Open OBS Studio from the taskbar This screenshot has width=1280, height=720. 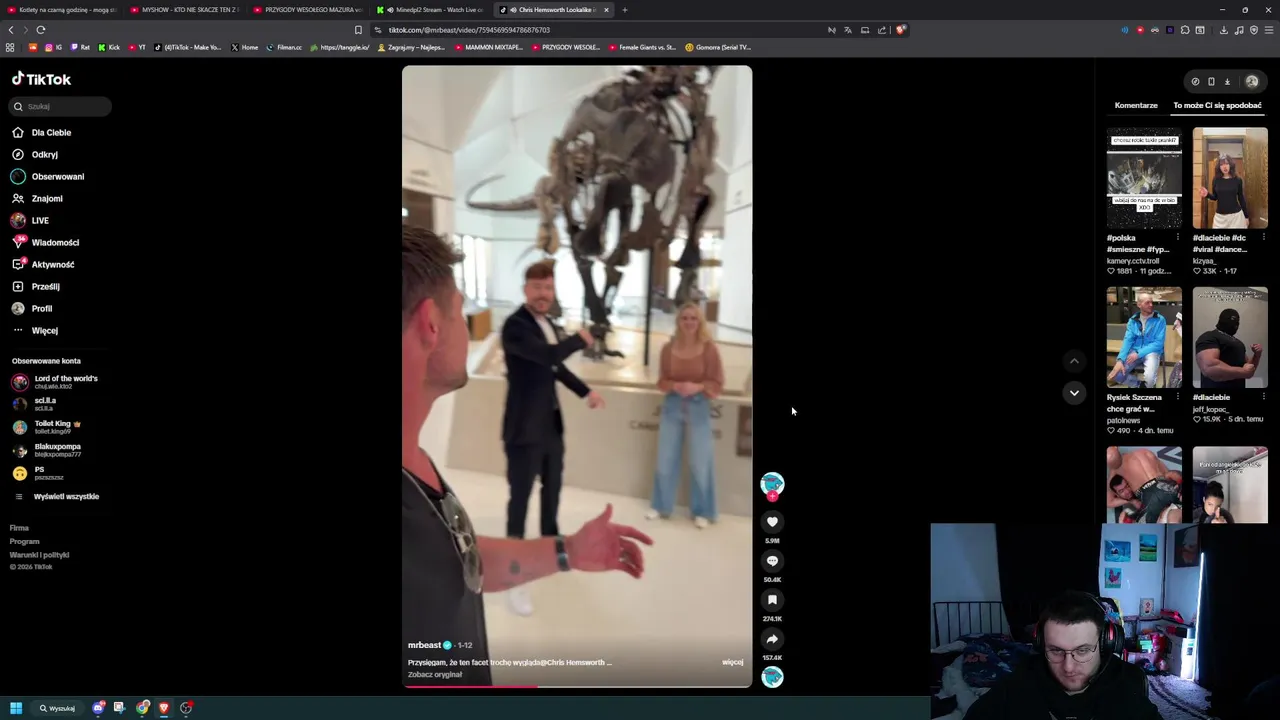186,708
